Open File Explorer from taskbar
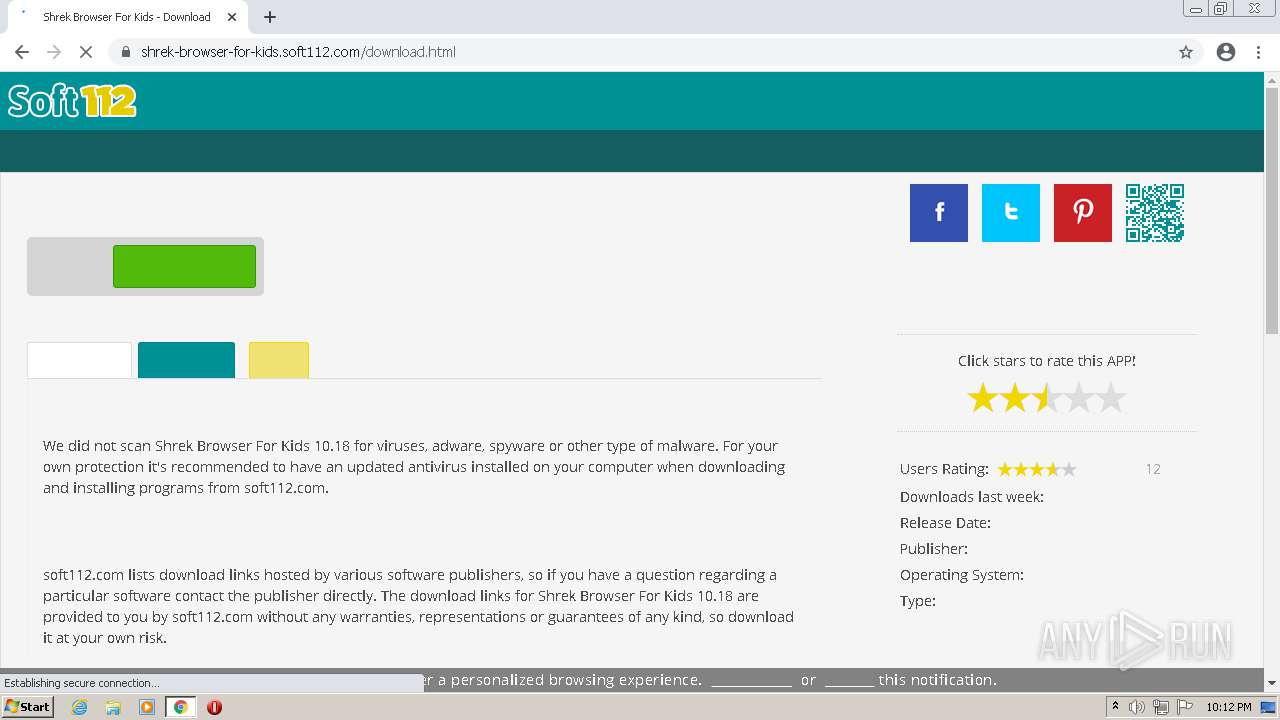Screen dimensions: 1280x720 113,707
